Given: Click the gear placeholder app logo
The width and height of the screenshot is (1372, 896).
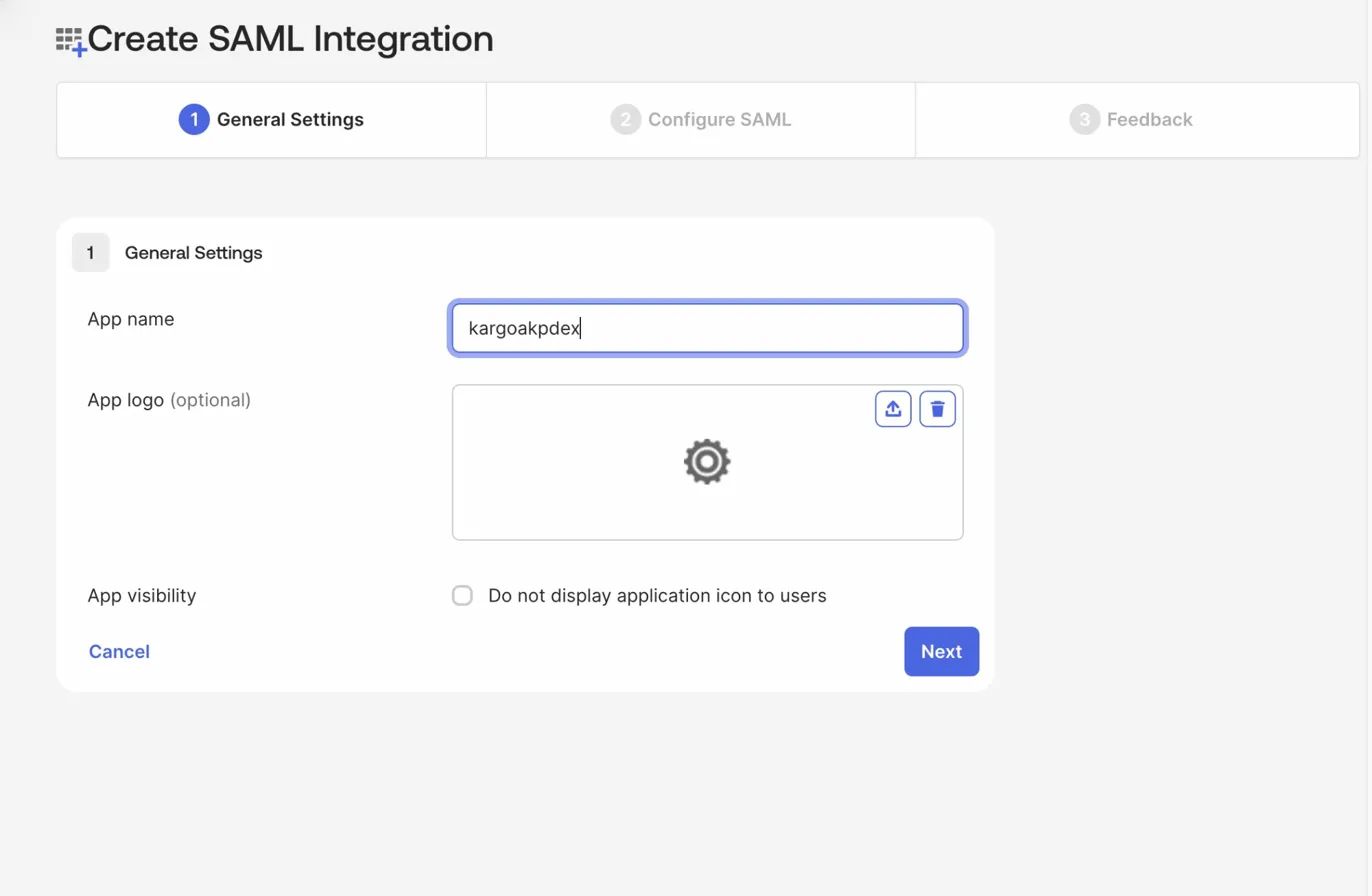Looking at the screenshot, I should (707, 462).
